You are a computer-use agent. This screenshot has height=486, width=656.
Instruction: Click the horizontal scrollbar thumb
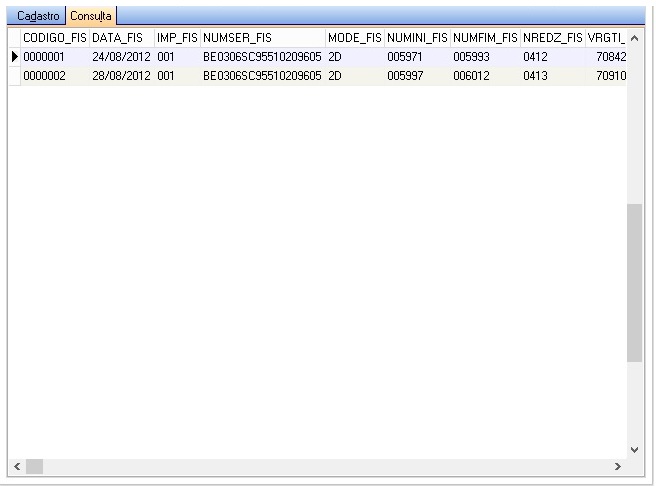pos(35,466)
